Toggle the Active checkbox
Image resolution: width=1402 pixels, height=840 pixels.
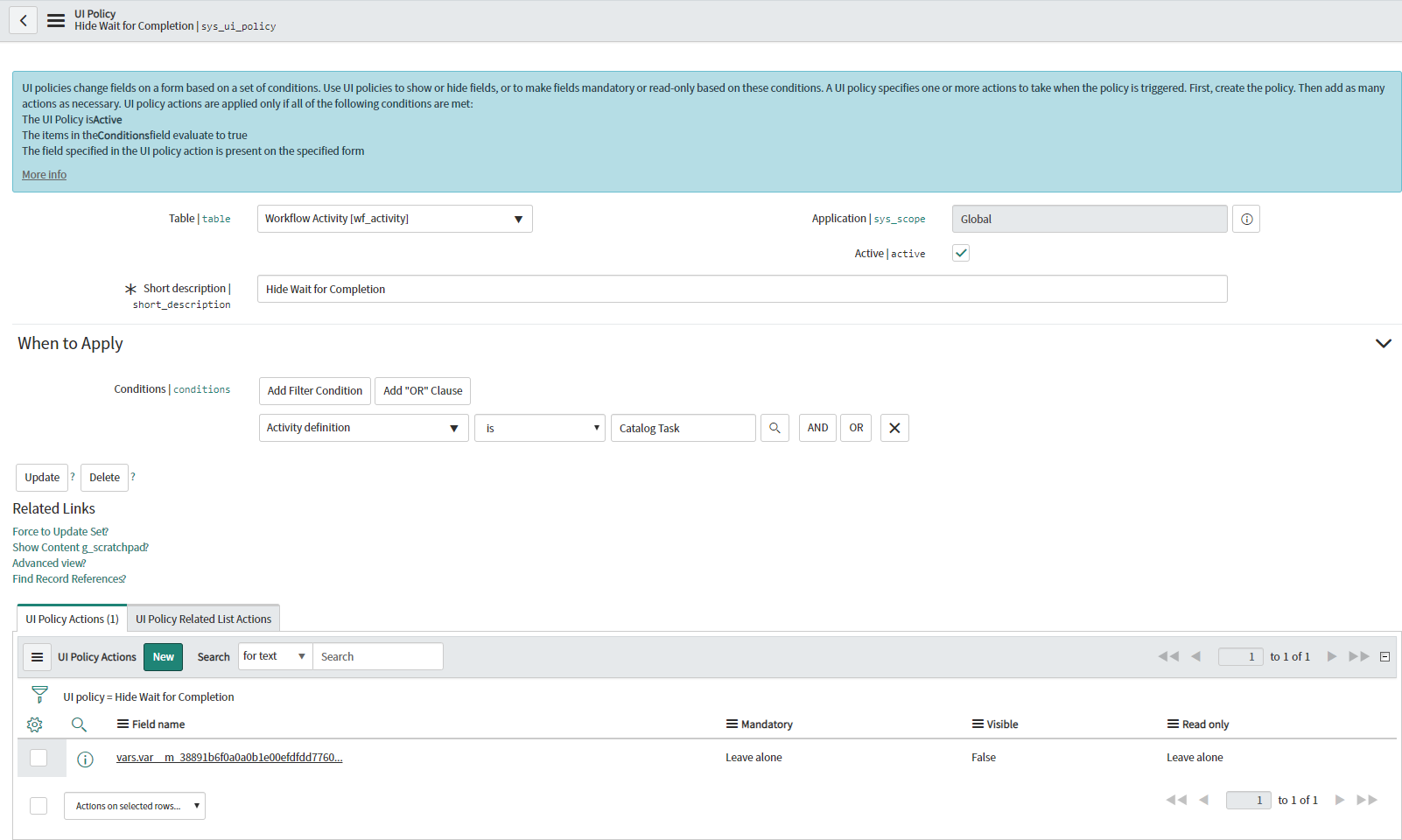click(961, 253)
